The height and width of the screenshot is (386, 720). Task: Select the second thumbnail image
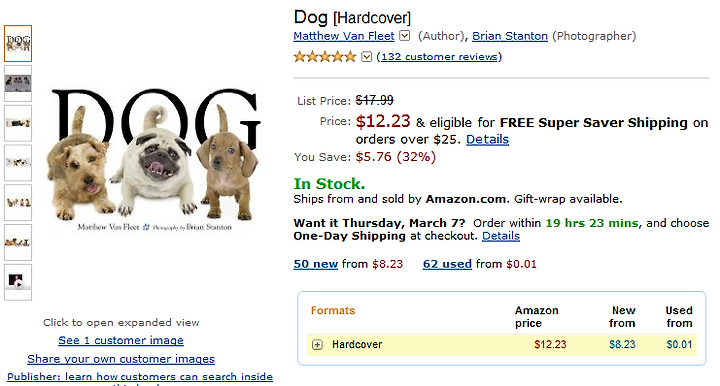pyautogui.click(x=18, y=84)
